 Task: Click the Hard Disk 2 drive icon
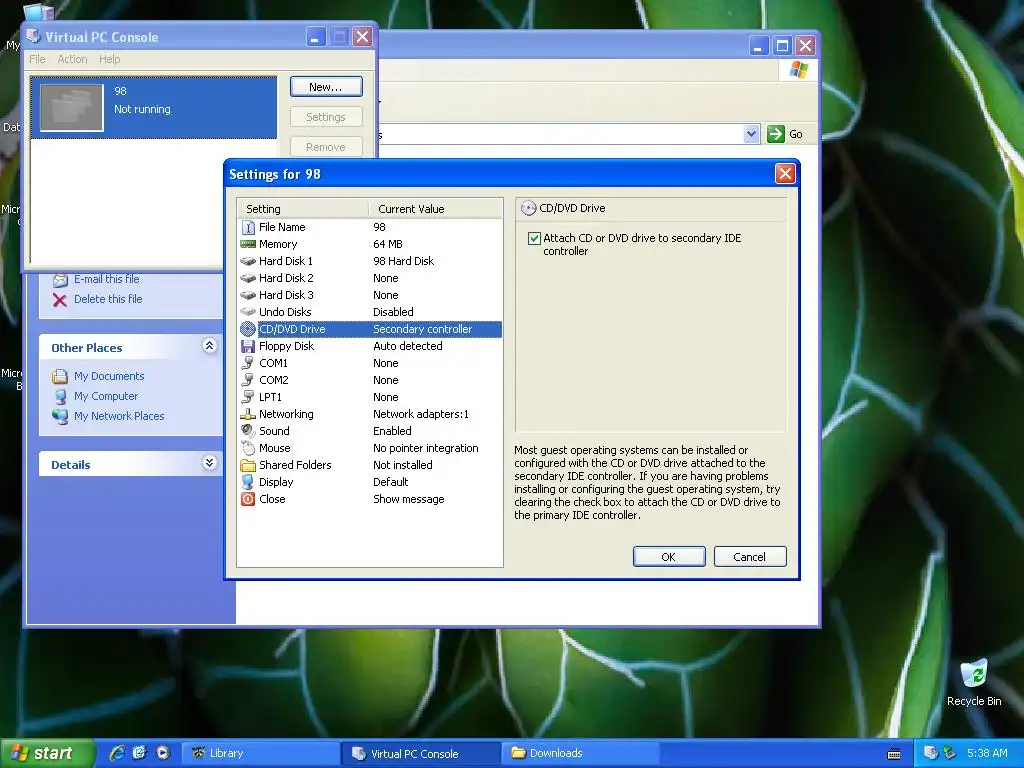[x=248, y=278]
